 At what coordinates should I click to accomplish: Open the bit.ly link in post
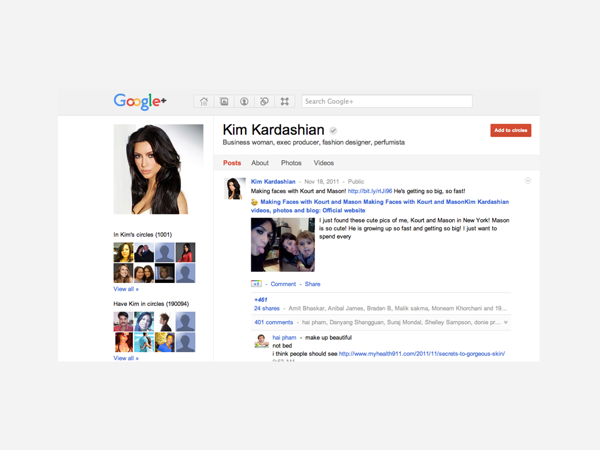click(370, 191)
